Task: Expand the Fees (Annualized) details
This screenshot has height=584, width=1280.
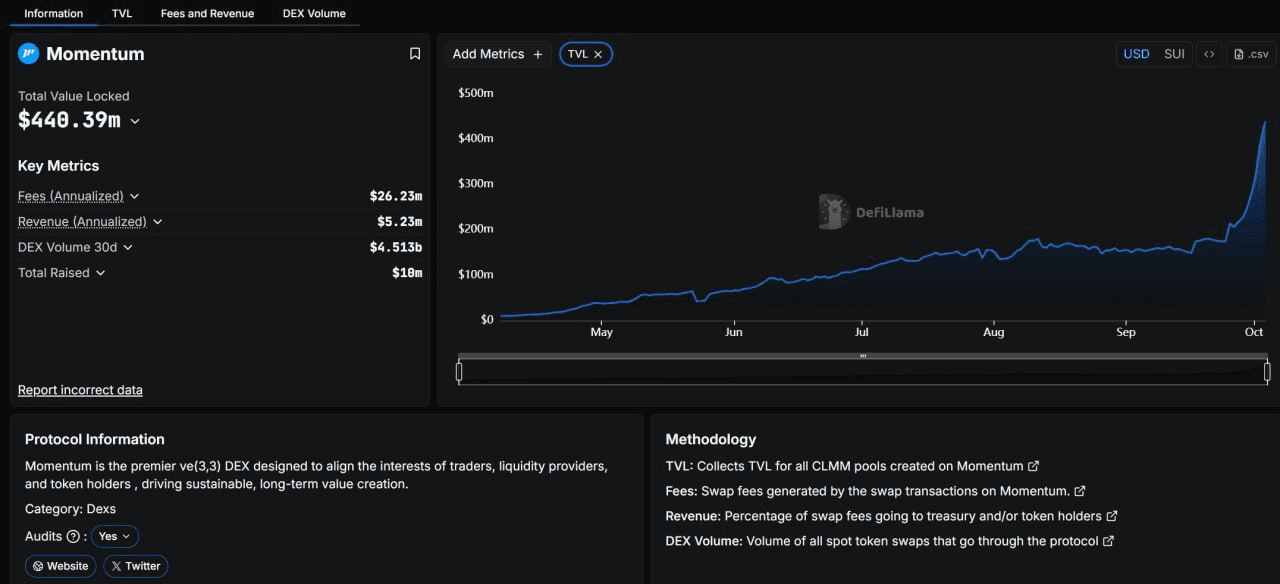Action: pos(135,197)
